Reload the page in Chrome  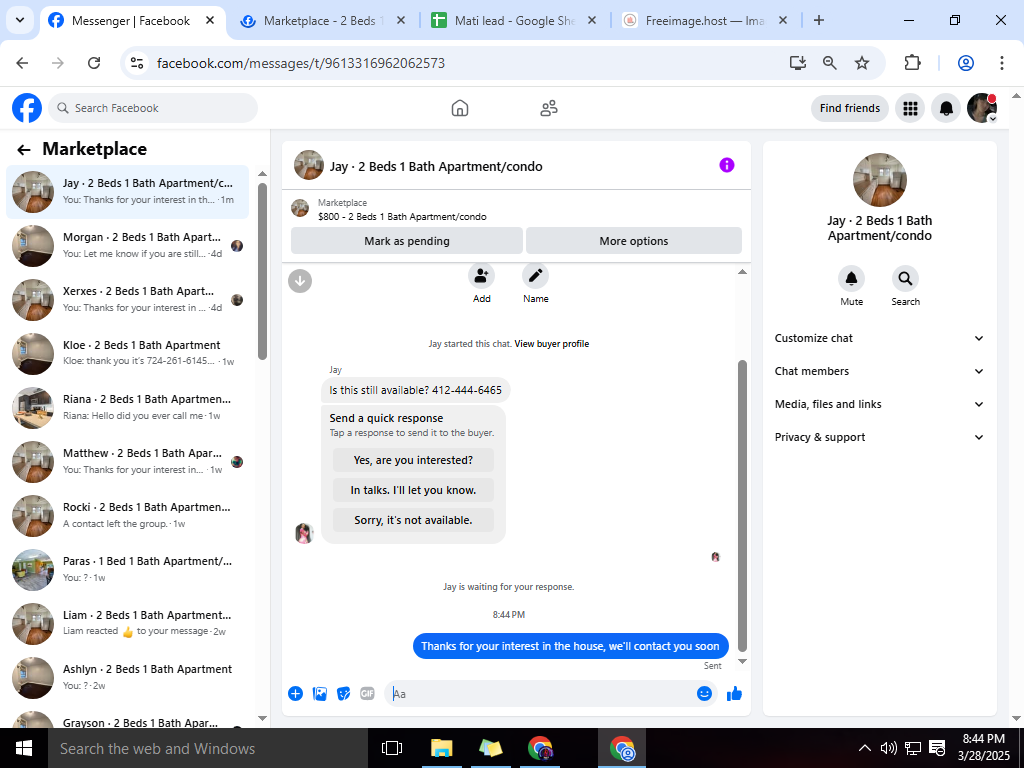[x=94, y=63]
